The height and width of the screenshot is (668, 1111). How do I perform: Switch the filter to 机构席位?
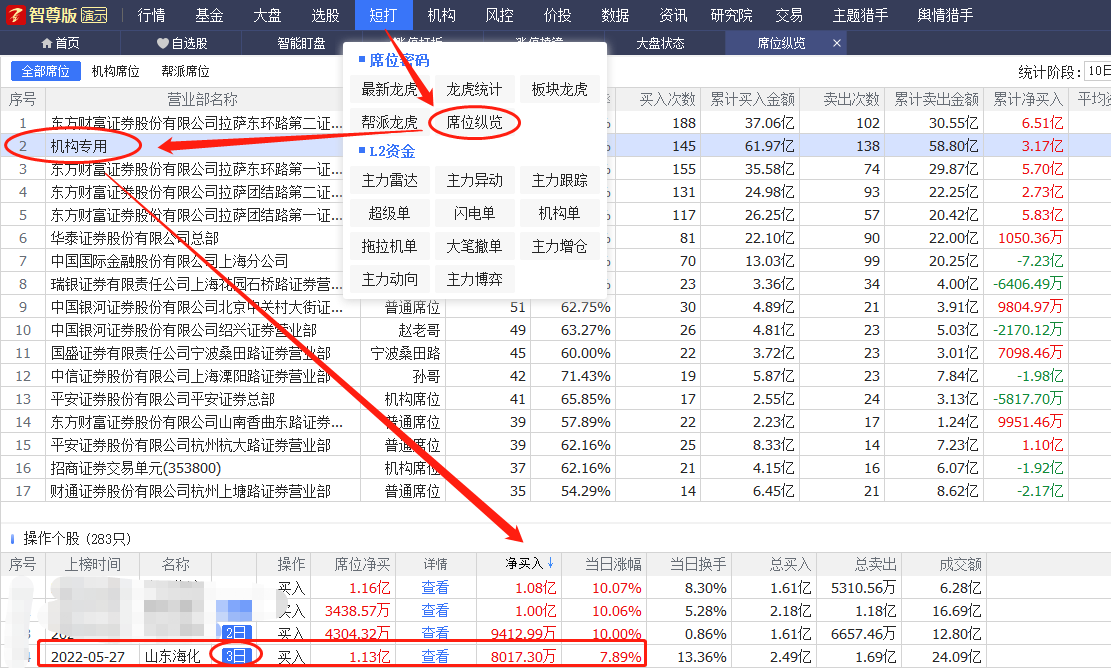[115, 71]
